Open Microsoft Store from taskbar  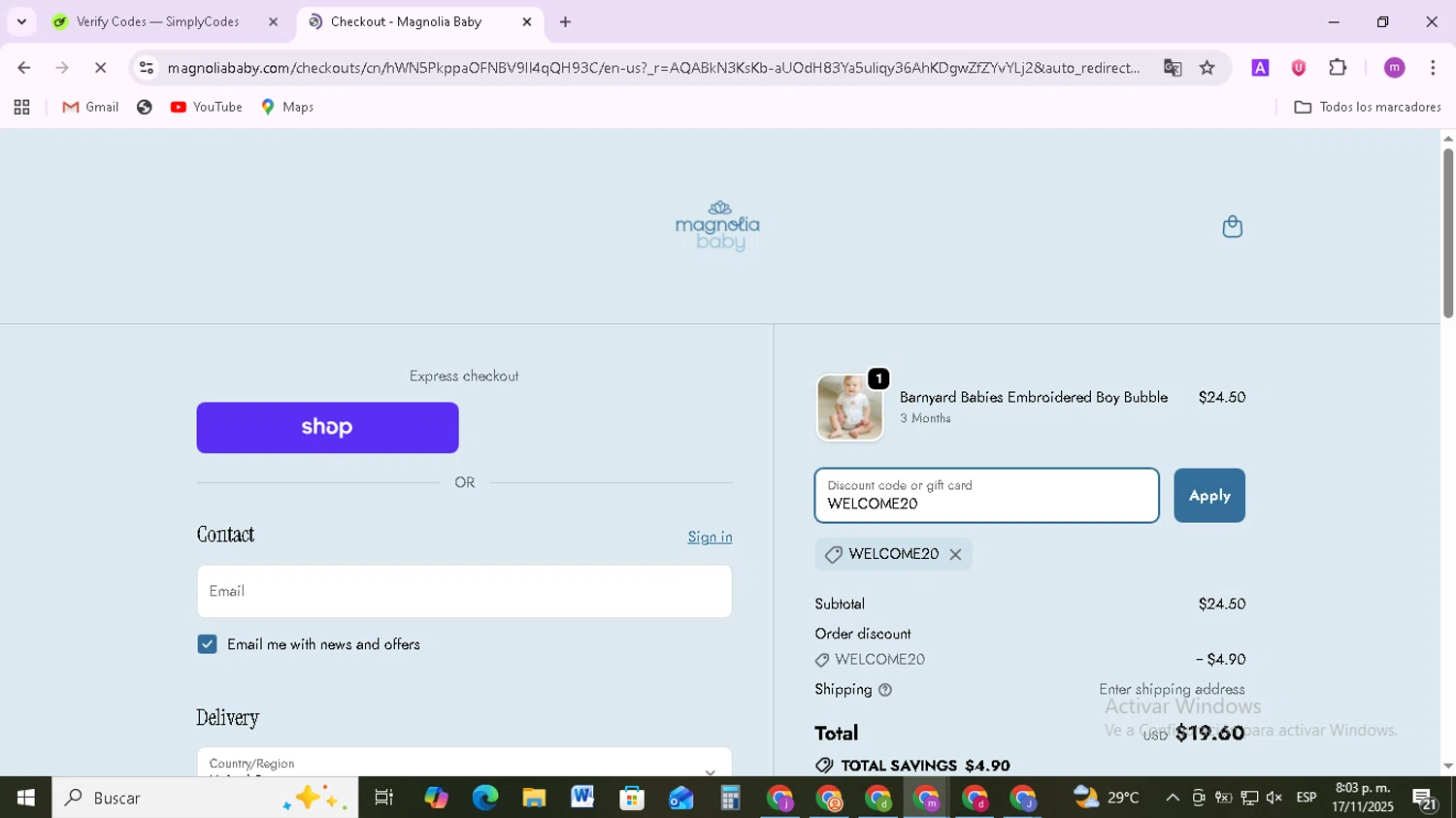coord(632,798)
